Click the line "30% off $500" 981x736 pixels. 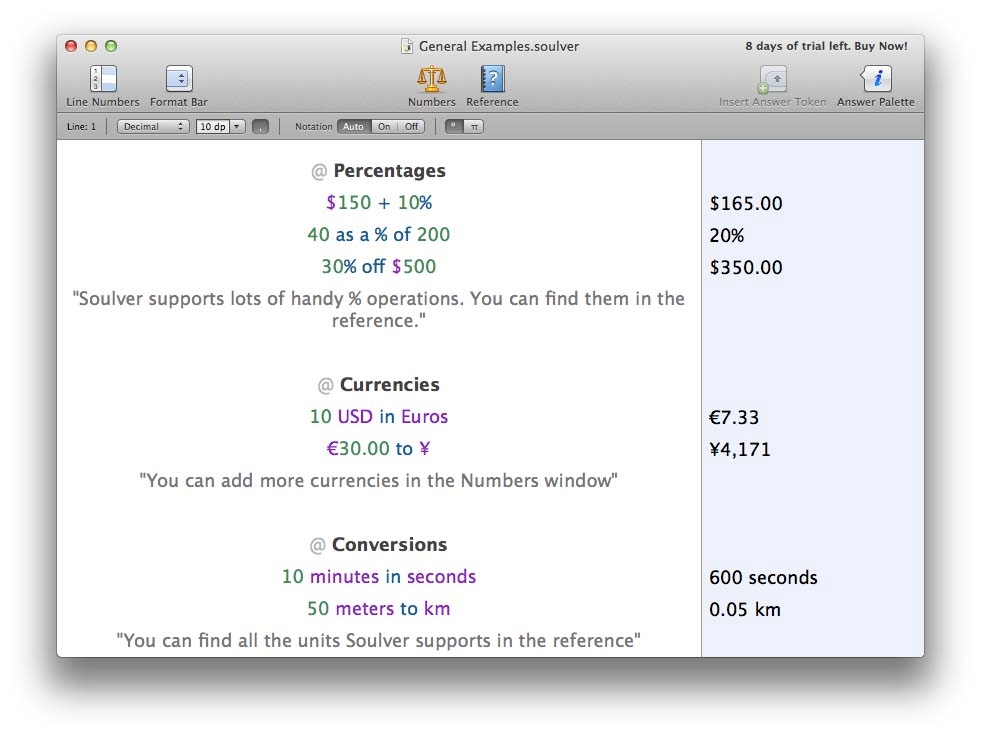click(379, 267)
